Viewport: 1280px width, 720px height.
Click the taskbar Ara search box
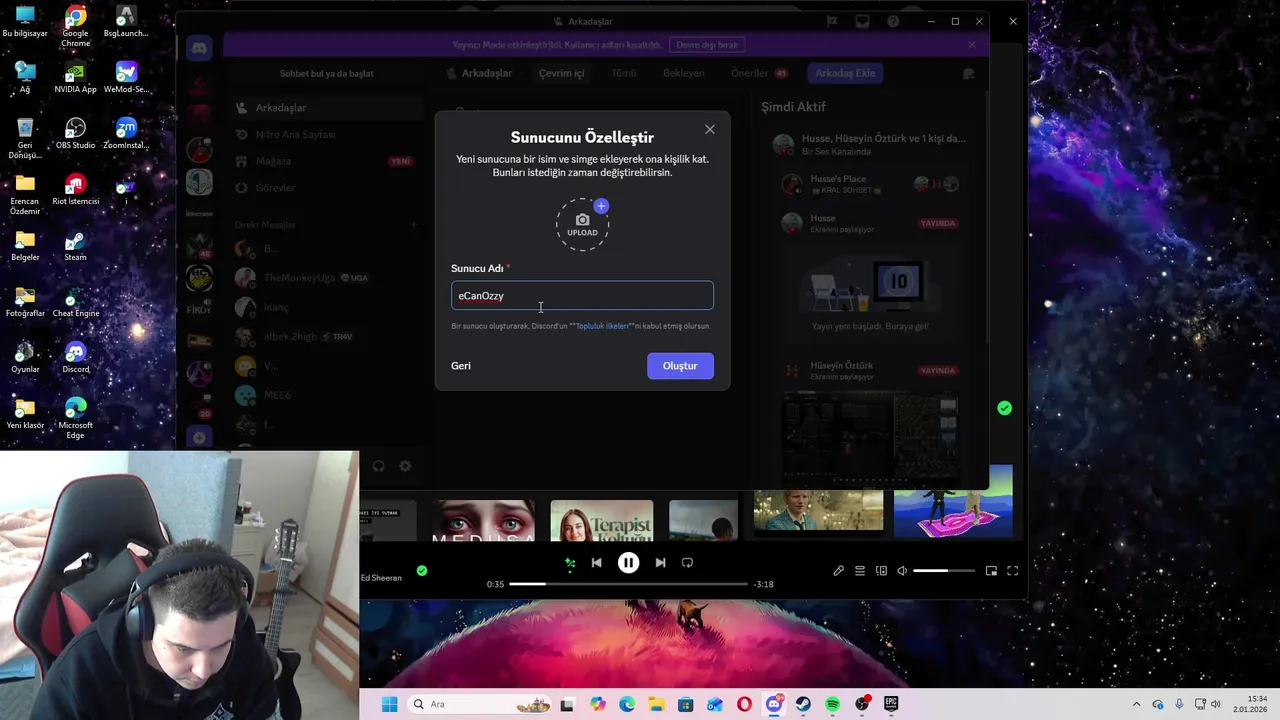pos(480,704)
